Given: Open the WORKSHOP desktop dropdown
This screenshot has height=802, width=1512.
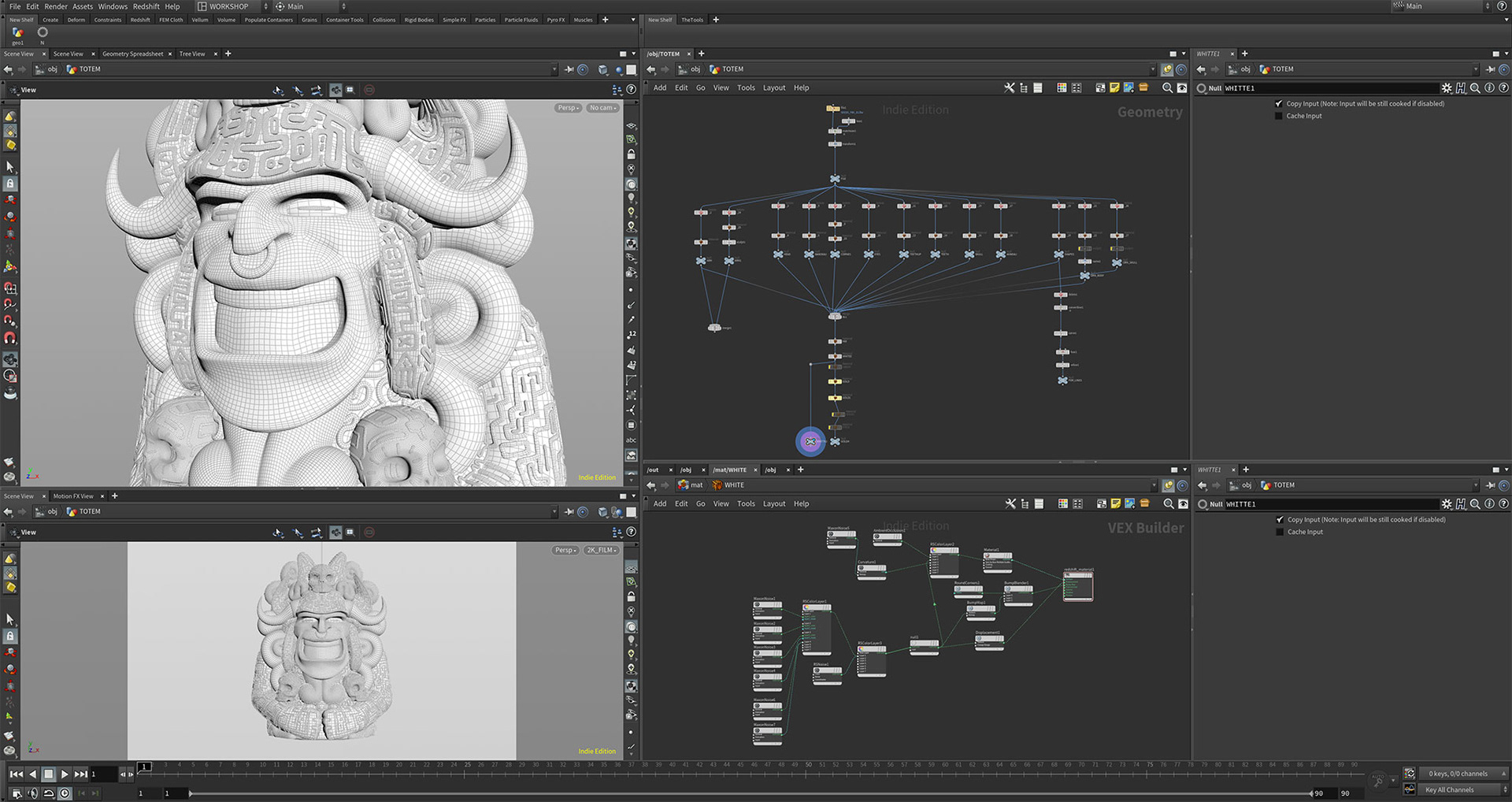Looking at the screenshot, I should [x=231, y=6].
